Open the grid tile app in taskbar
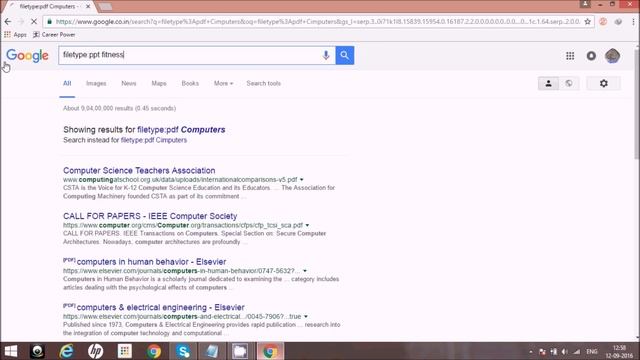Viewport: 640px width, 360px height. (124, 351)
